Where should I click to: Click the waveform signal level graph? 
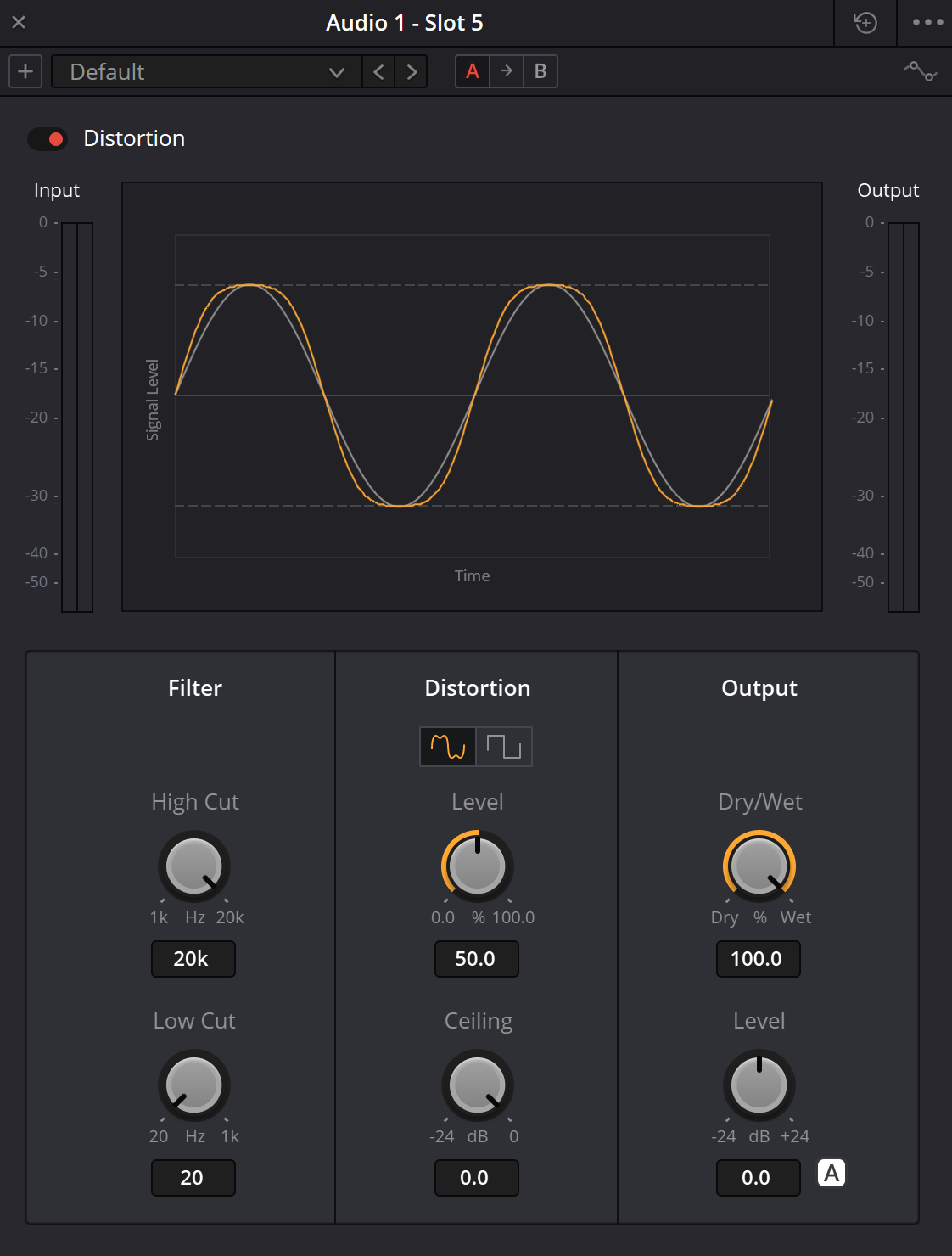473,396
